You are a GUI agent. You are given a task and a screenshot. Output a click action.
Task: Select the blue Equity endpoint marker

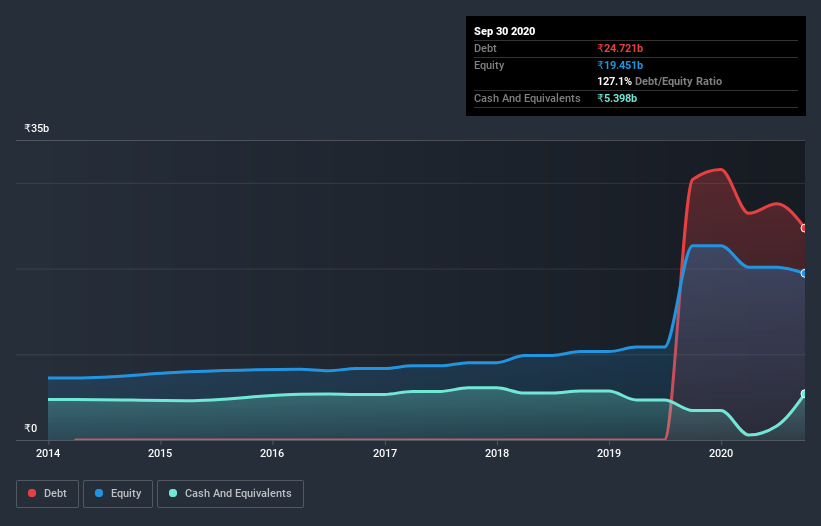[804, 273]
